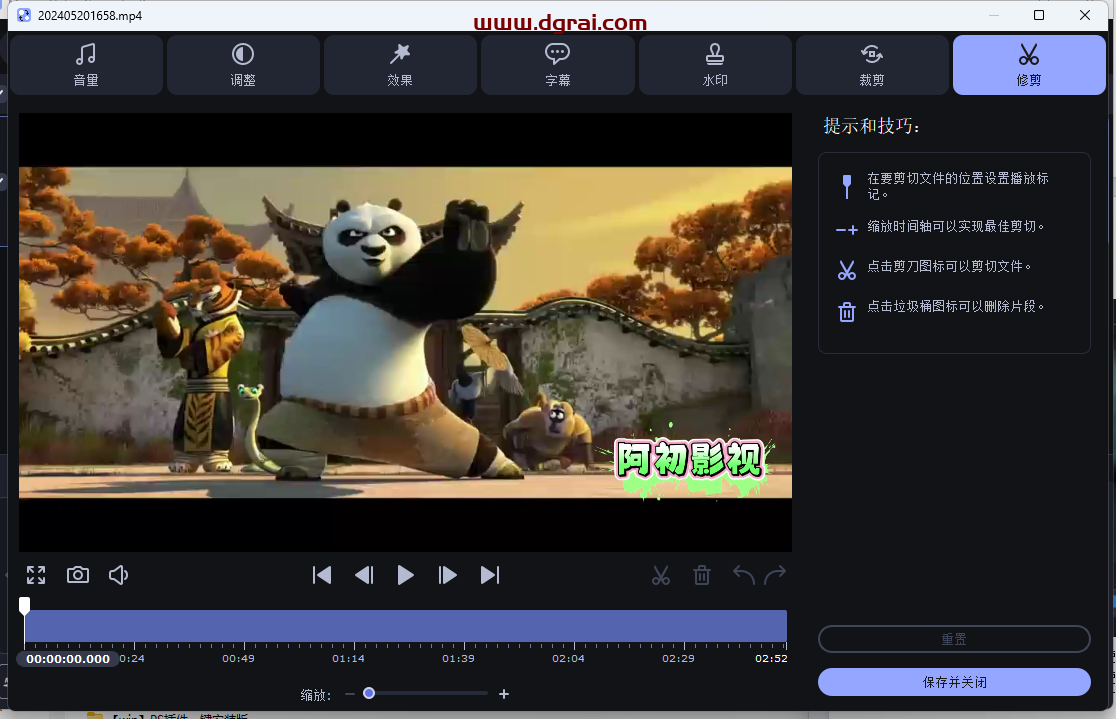Screen dimensions: 1116x719
Task: Switch to the 字幕 subtitles tab
Action: [558, 65]
